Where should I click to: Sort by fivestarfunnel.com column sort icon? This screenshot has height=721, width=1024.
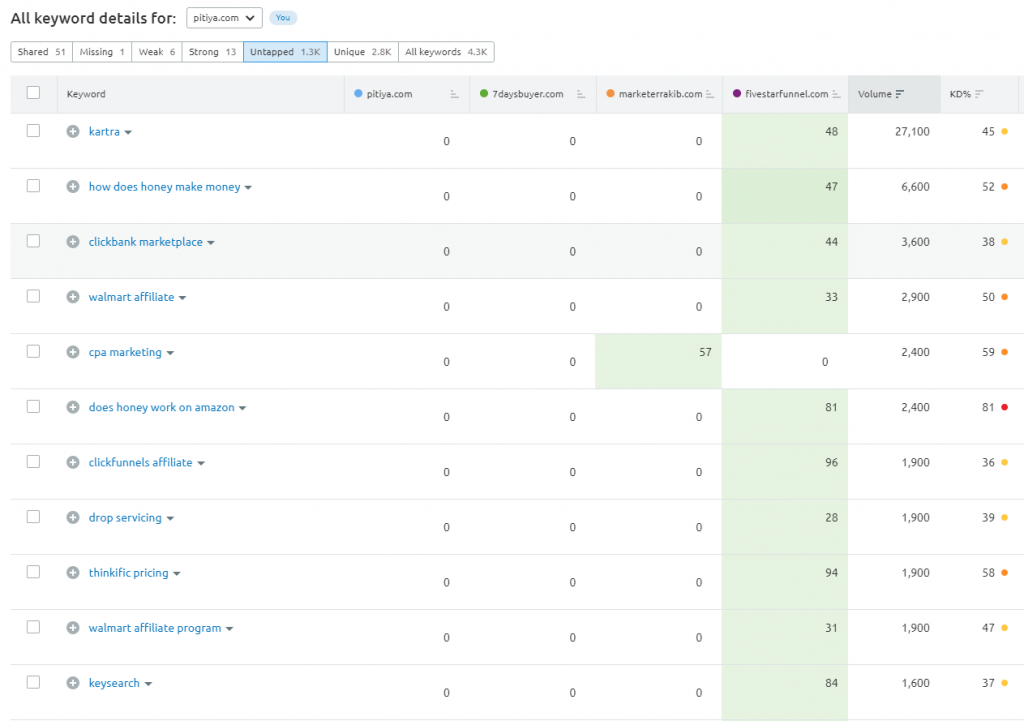coord(836,95)
